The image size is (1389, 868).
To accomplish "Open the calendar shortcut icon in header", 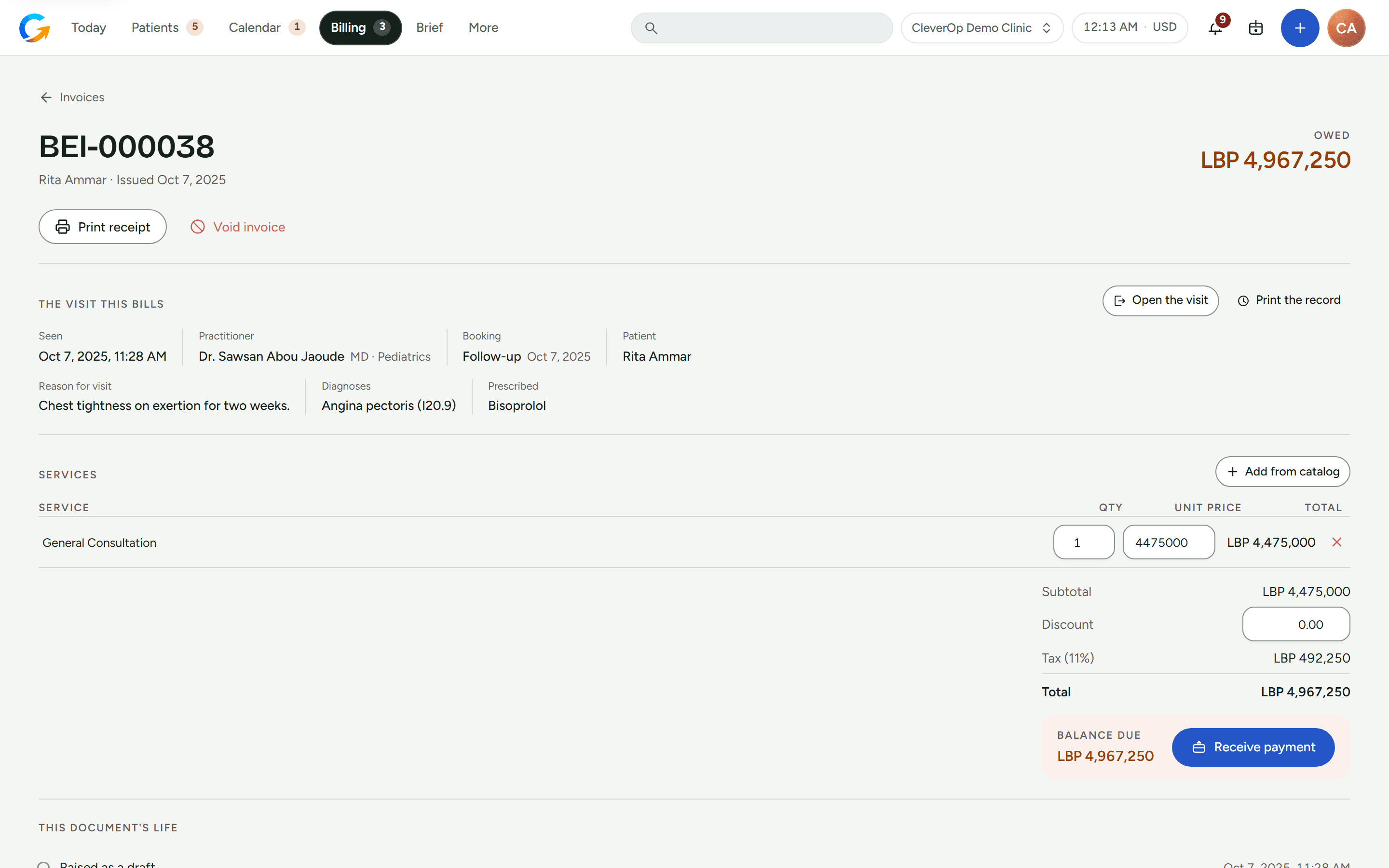I will pos(1256,27).
